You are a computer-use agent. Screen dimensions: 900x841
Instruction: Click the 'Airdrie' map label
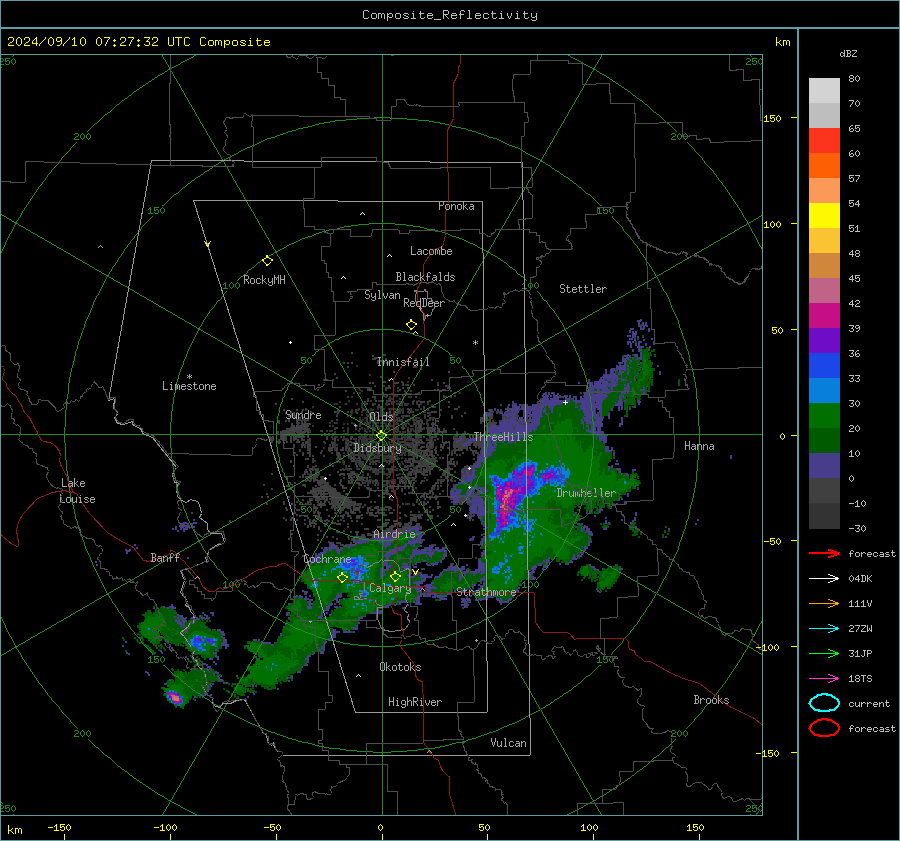coord(394,534)
